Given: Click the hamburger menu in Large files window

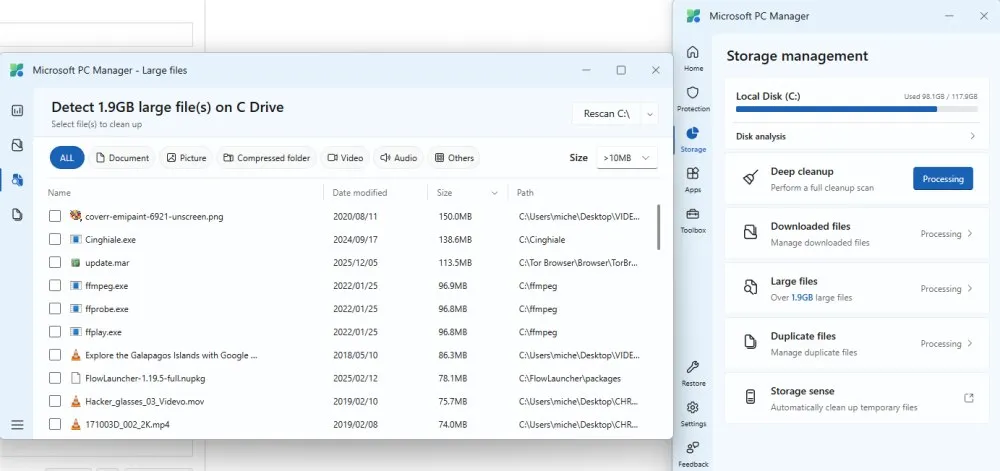Looking at the screenshot, I should [x=17, y=424].
